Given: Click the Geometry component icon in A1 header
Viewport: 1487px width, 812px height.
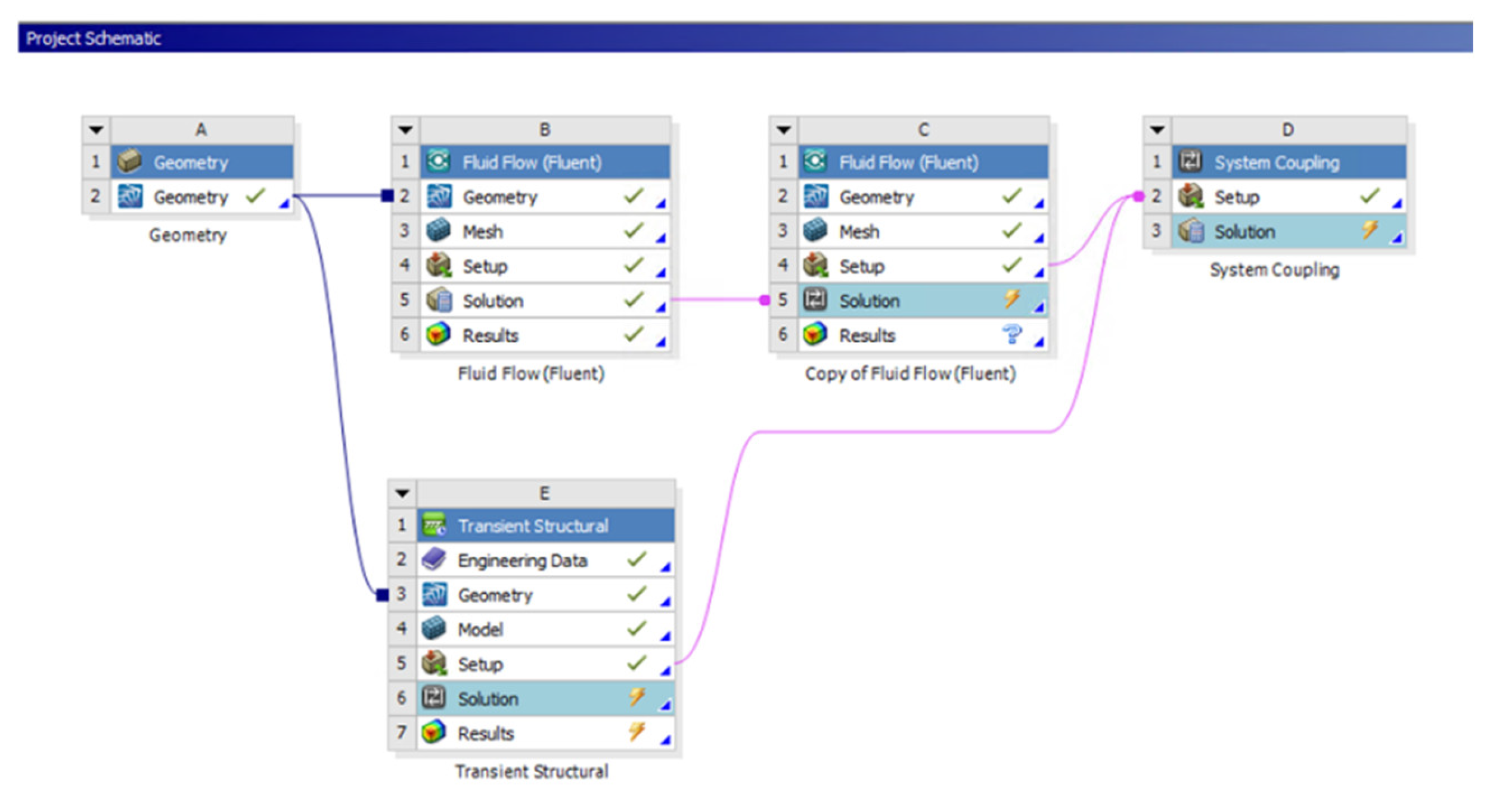Looking at the screenshot, I should point(129,161).
